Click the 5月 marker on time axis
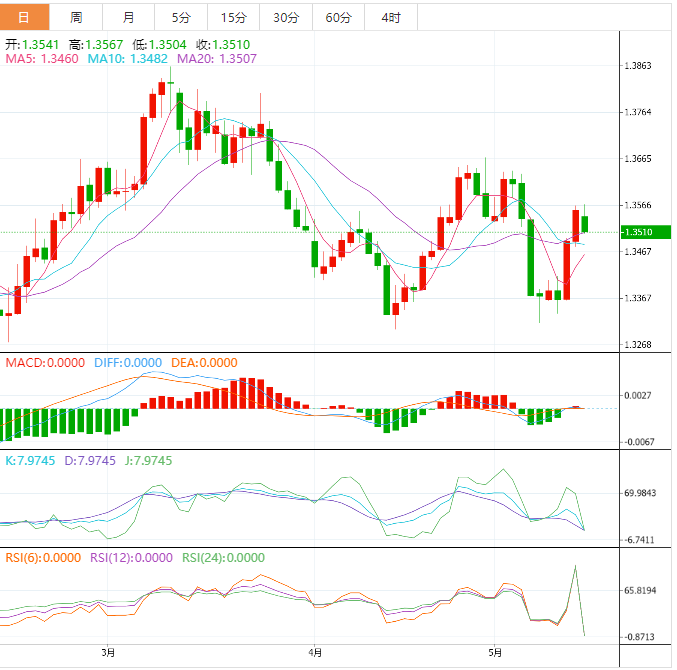 coord(494,653)
